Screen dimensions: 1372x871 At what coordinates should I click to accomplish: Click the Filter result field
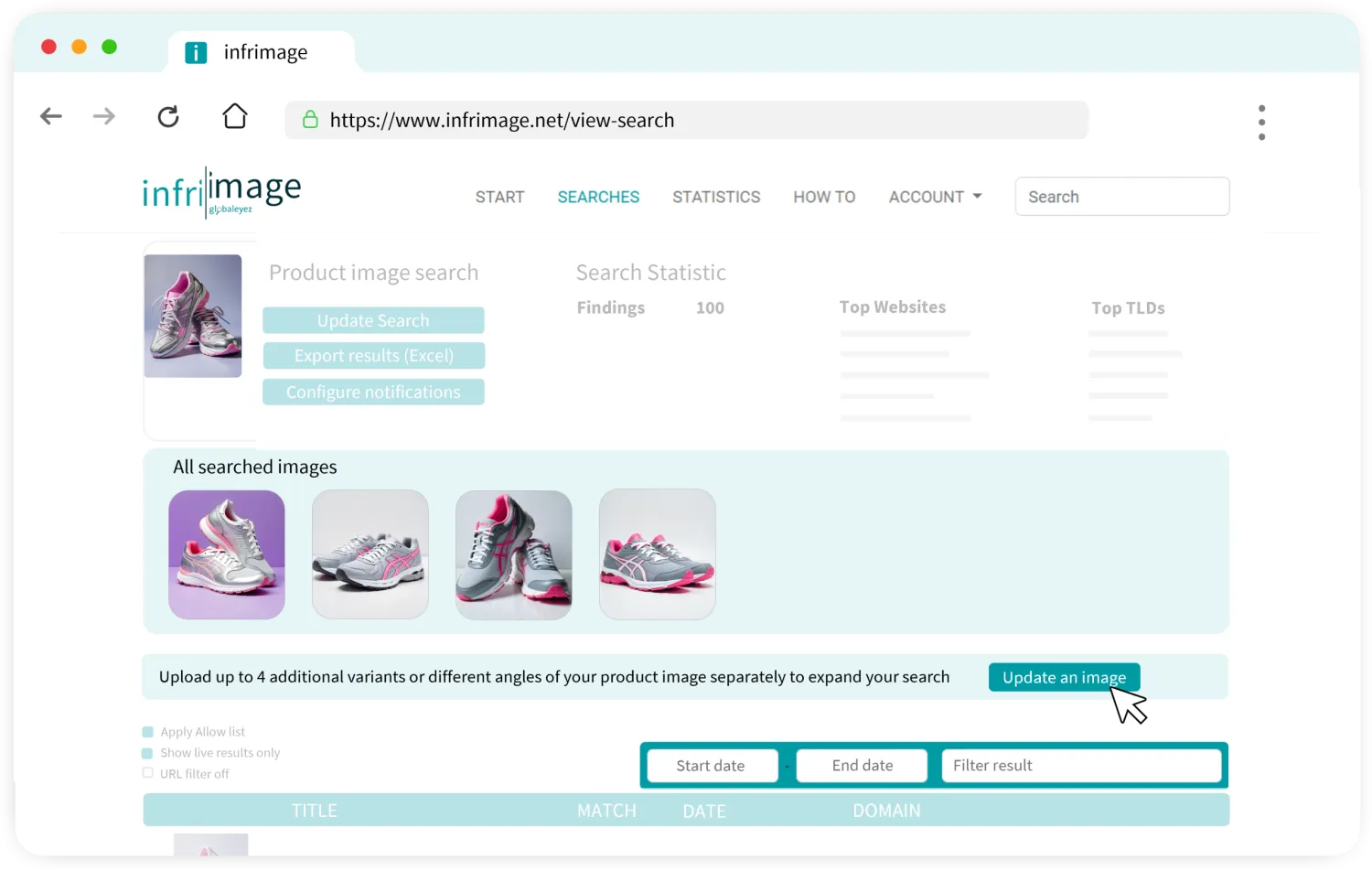pyautogui.click(x=1081, y=766)
